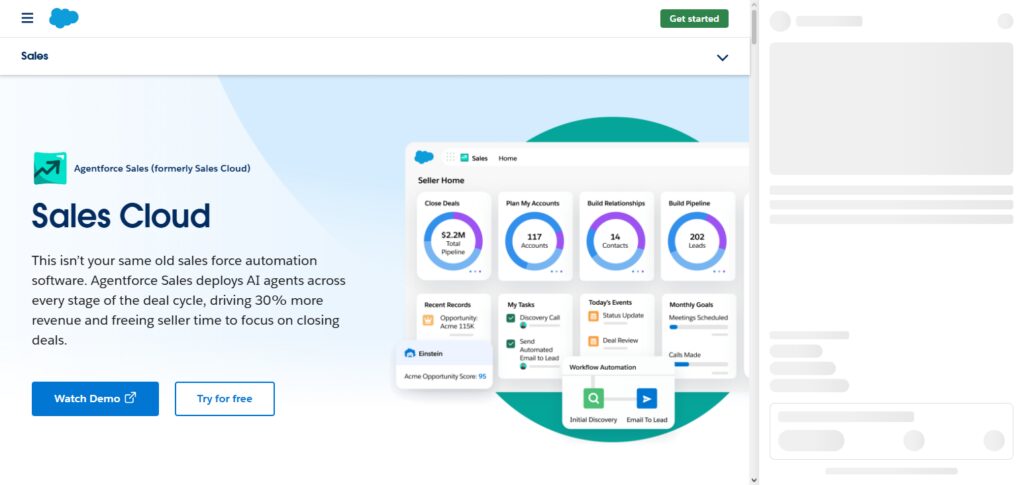Click the Sales Cloud heading
This screenshot has width=1024, height=485.
coord(121,215)
